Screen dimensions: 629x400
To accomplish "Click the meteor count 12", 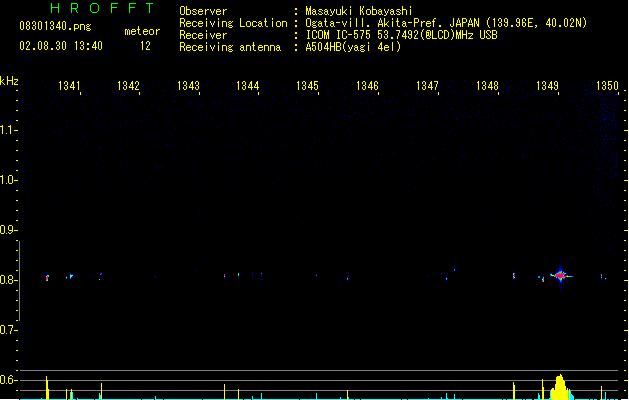I will pyautogui.click(x=145, y=46).
